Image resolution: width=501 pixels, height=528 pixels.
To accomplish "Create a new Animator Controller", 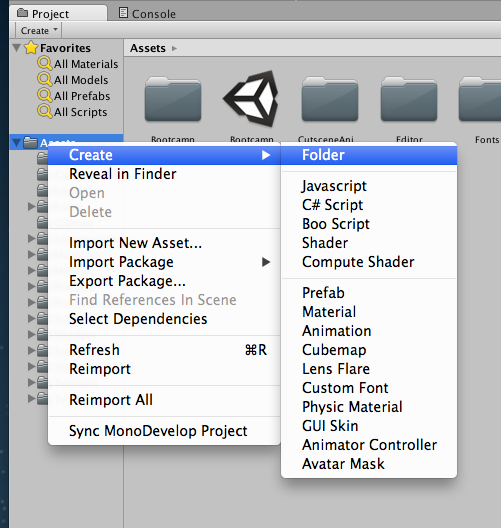I will 369,445.
